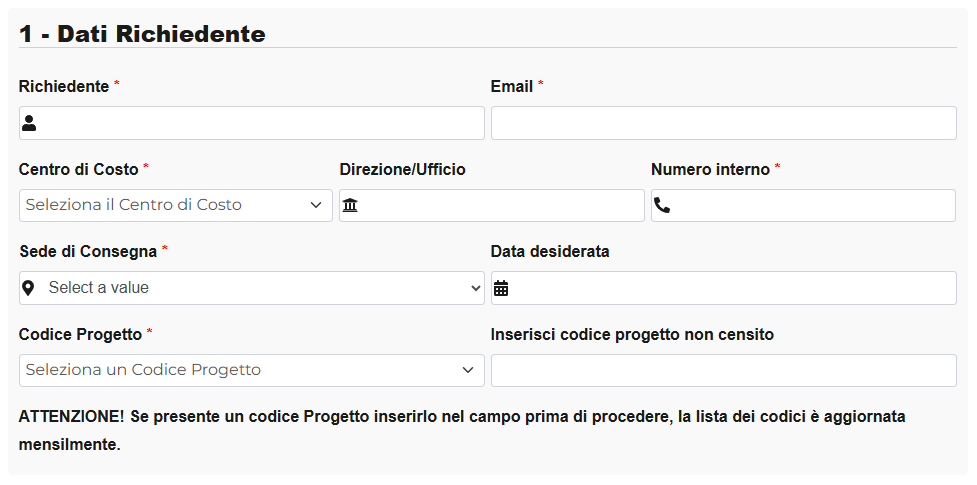Click the person icon in Richiedente field

29,123
